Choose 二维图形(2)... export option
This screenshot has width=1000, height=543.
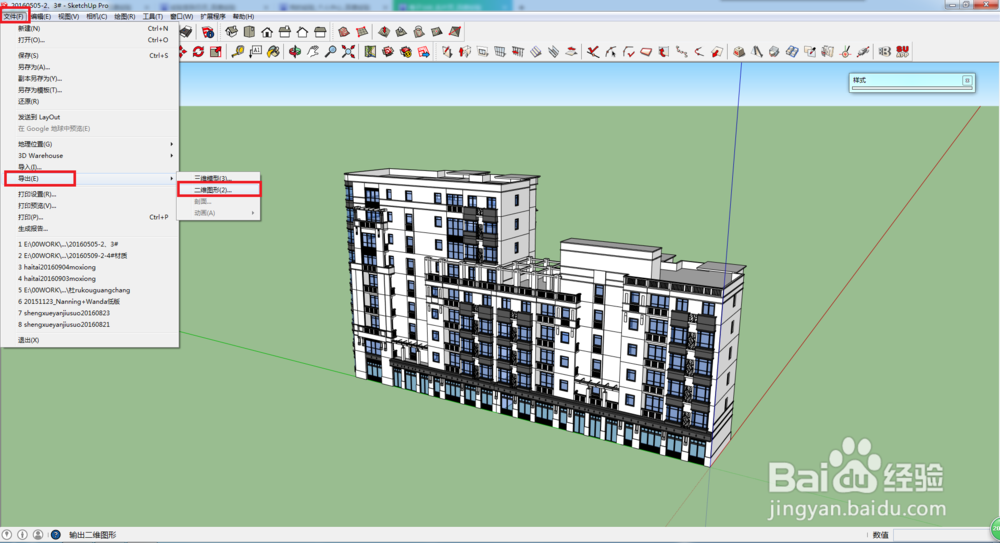pyautogui.click(x=219, y=190)
